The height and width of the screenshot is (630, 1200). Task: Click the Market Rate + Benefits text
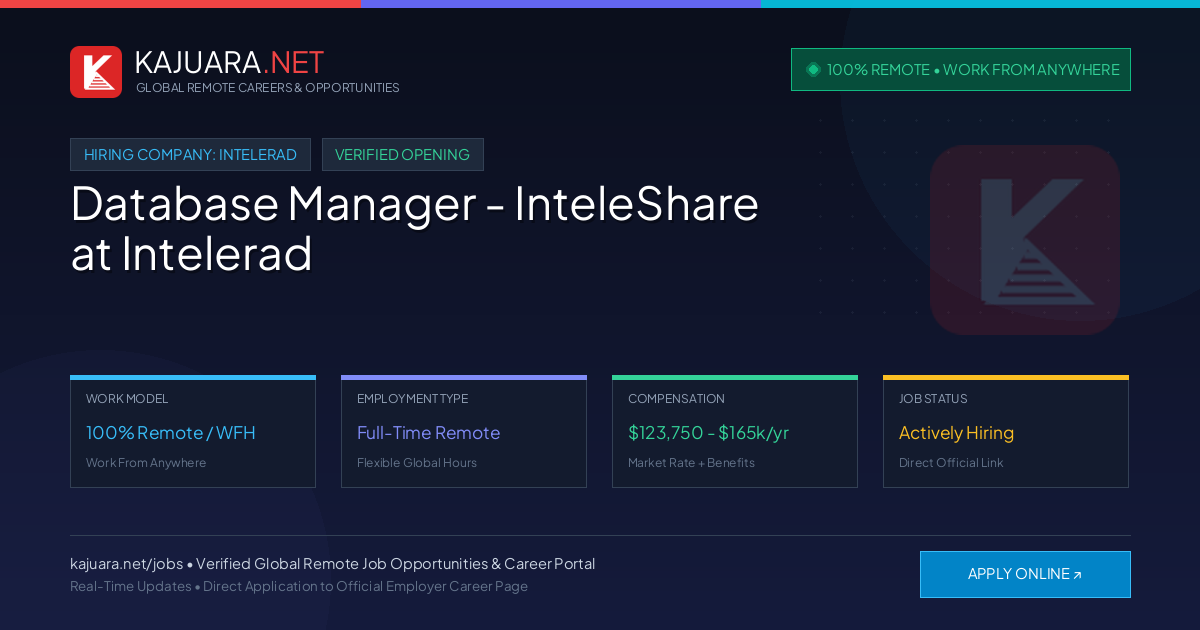point(691,463)
